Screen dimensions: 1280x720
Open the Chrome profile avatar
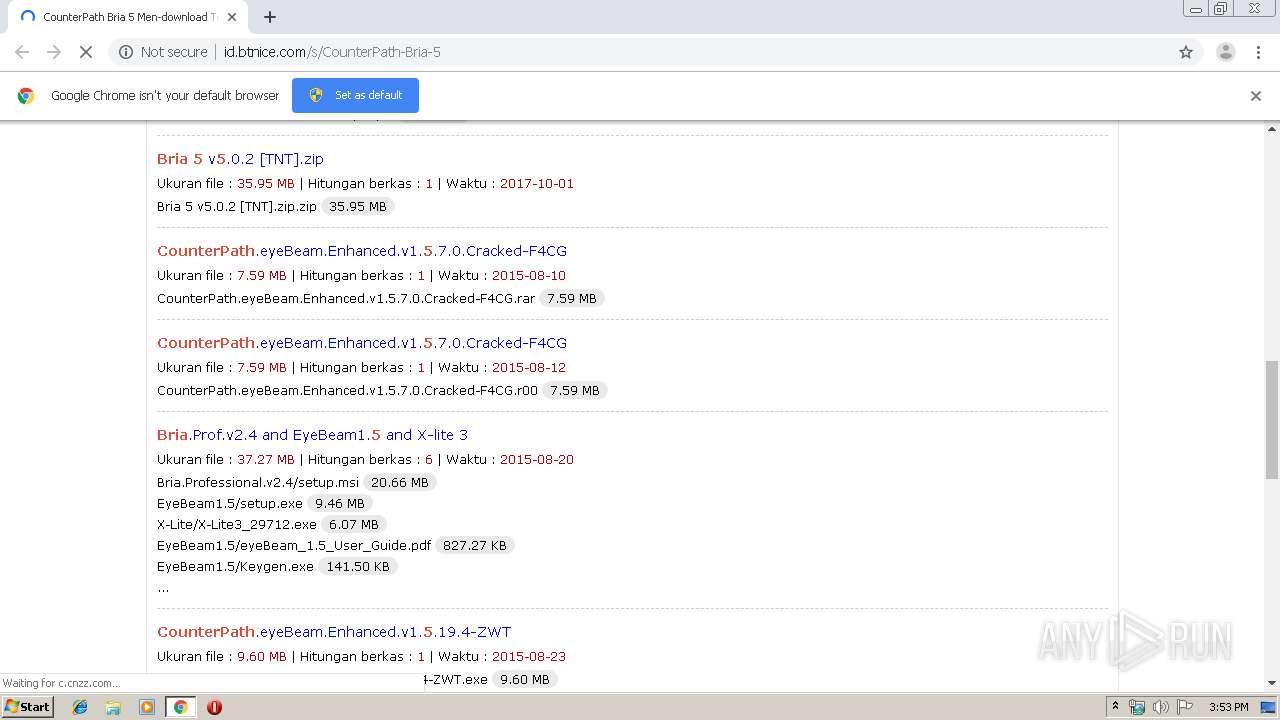[1225, 52]
